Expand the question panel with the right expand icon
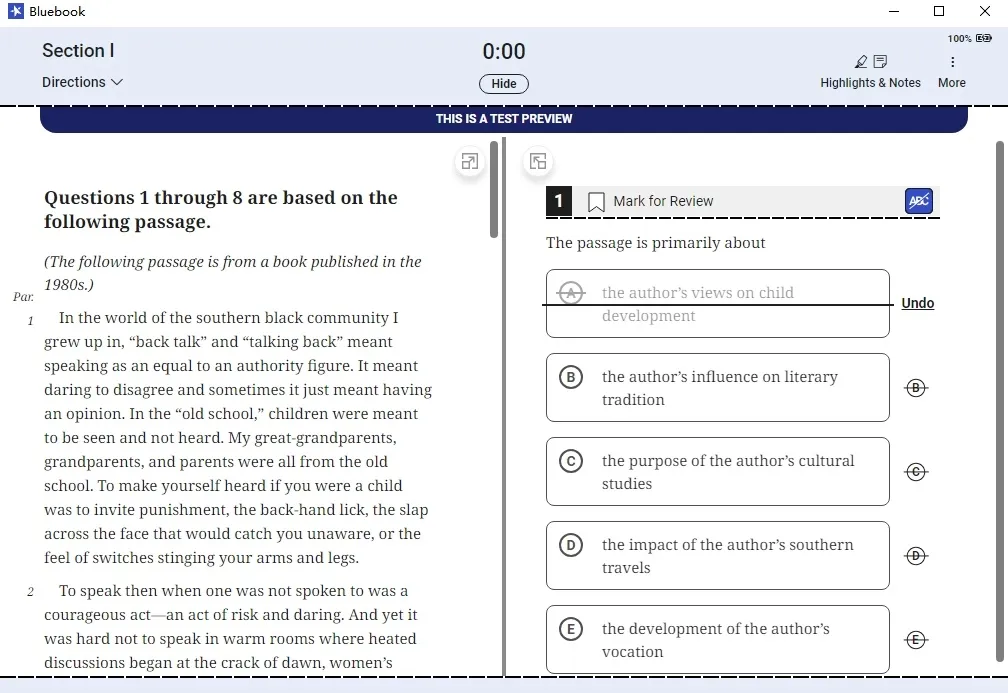Image resolution: width=1008 pixels, height=693 pixels. [x=538, y=161]
